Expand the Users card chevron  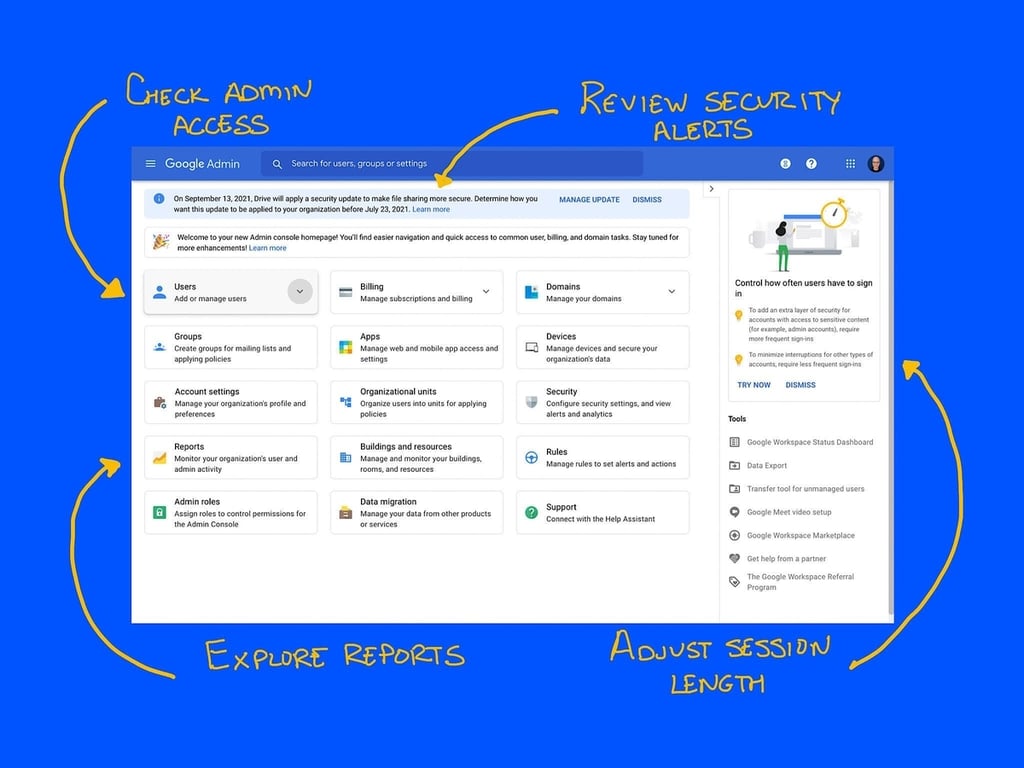point(300,292)
